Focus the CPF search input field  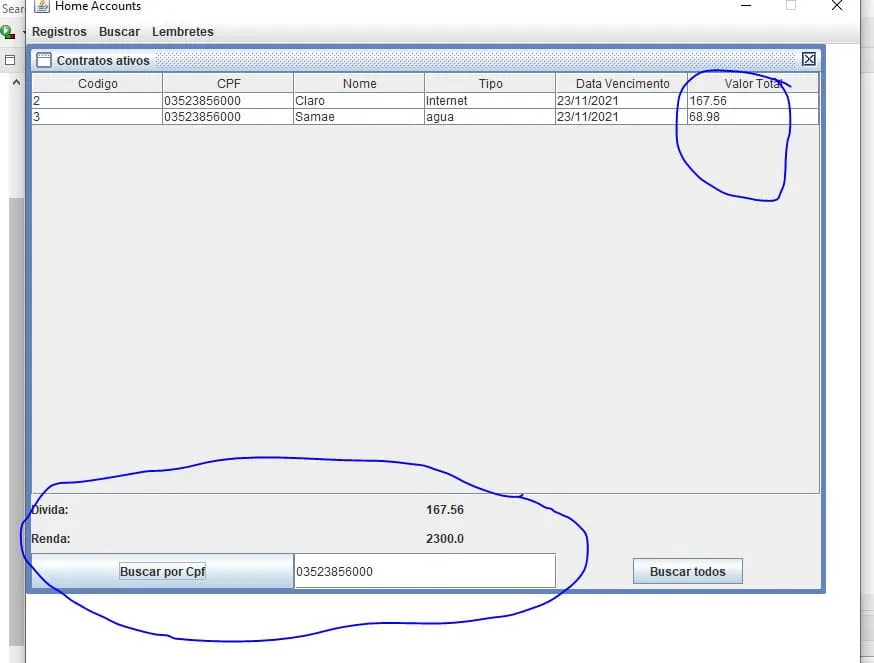pos(425,571)
